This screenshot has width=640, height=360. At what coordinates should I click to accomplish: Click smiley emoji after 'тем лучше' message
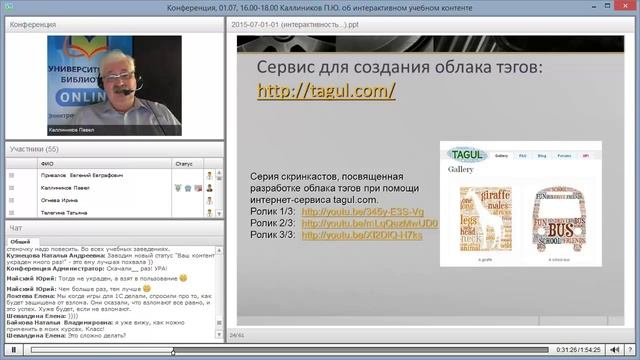[x=147, y=289]
